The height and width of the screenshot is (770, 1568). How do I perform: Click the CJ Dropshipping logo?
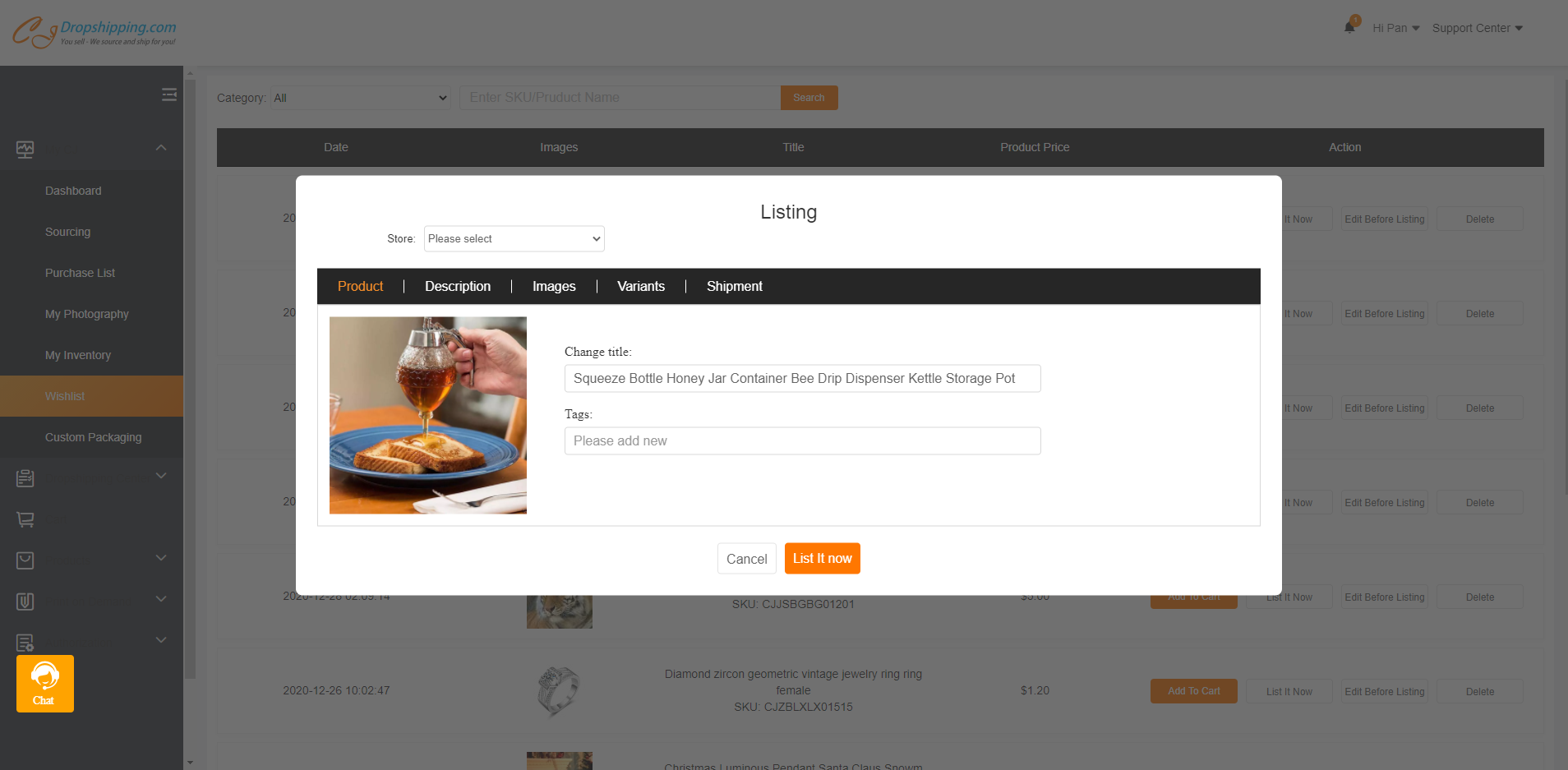(95, 32)
